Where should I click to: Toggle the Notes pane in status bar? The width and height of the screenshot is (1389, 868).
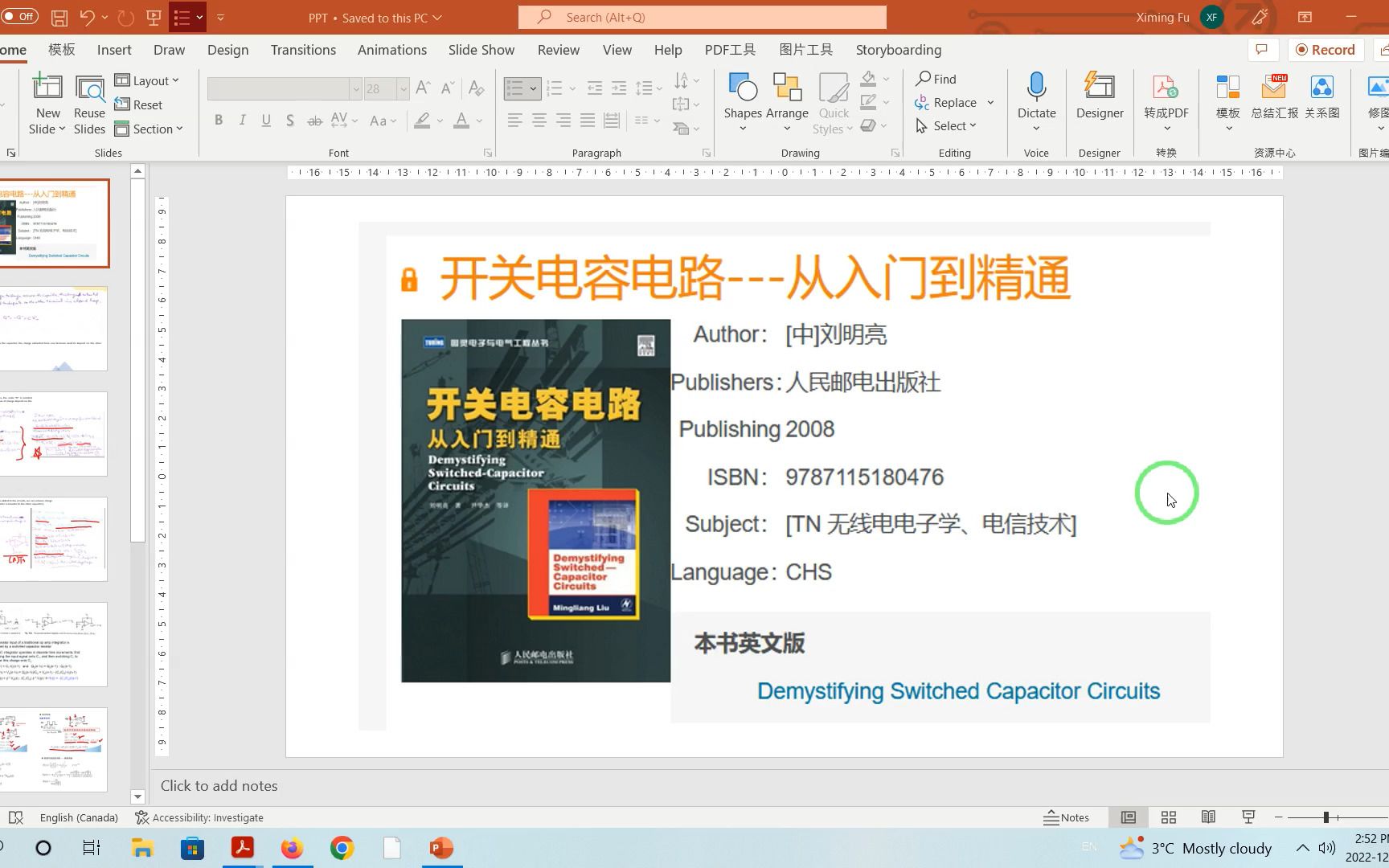[1067, 817]
